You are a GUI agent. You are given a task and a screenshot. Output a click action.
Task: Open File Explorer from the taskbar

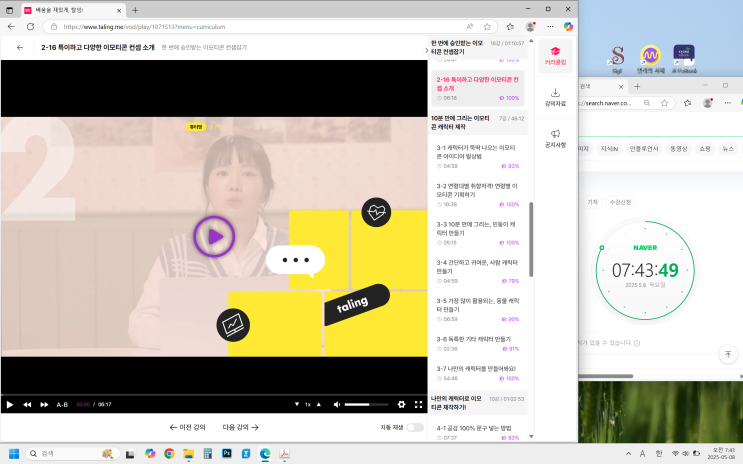click(189, 454)
